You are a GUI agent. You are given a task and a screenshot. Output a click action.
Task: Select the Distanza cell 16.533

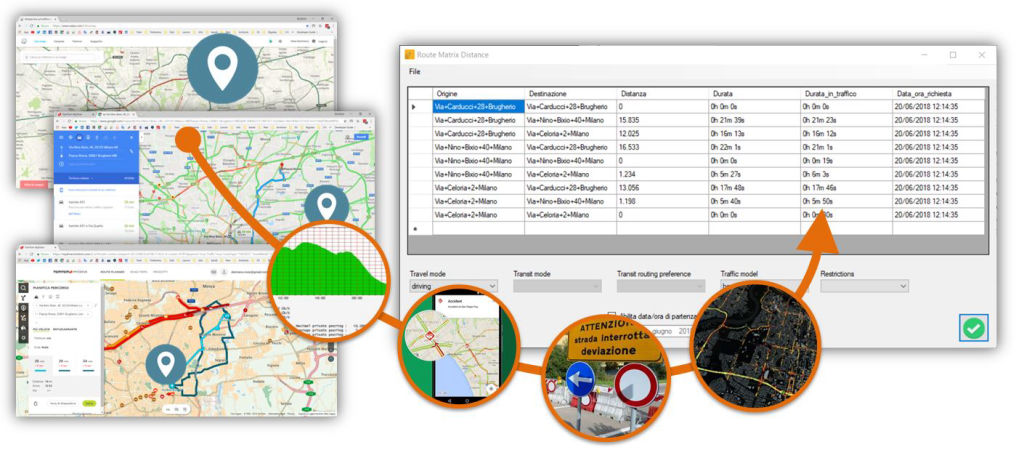pyautogui.click(x=662, y=147)
